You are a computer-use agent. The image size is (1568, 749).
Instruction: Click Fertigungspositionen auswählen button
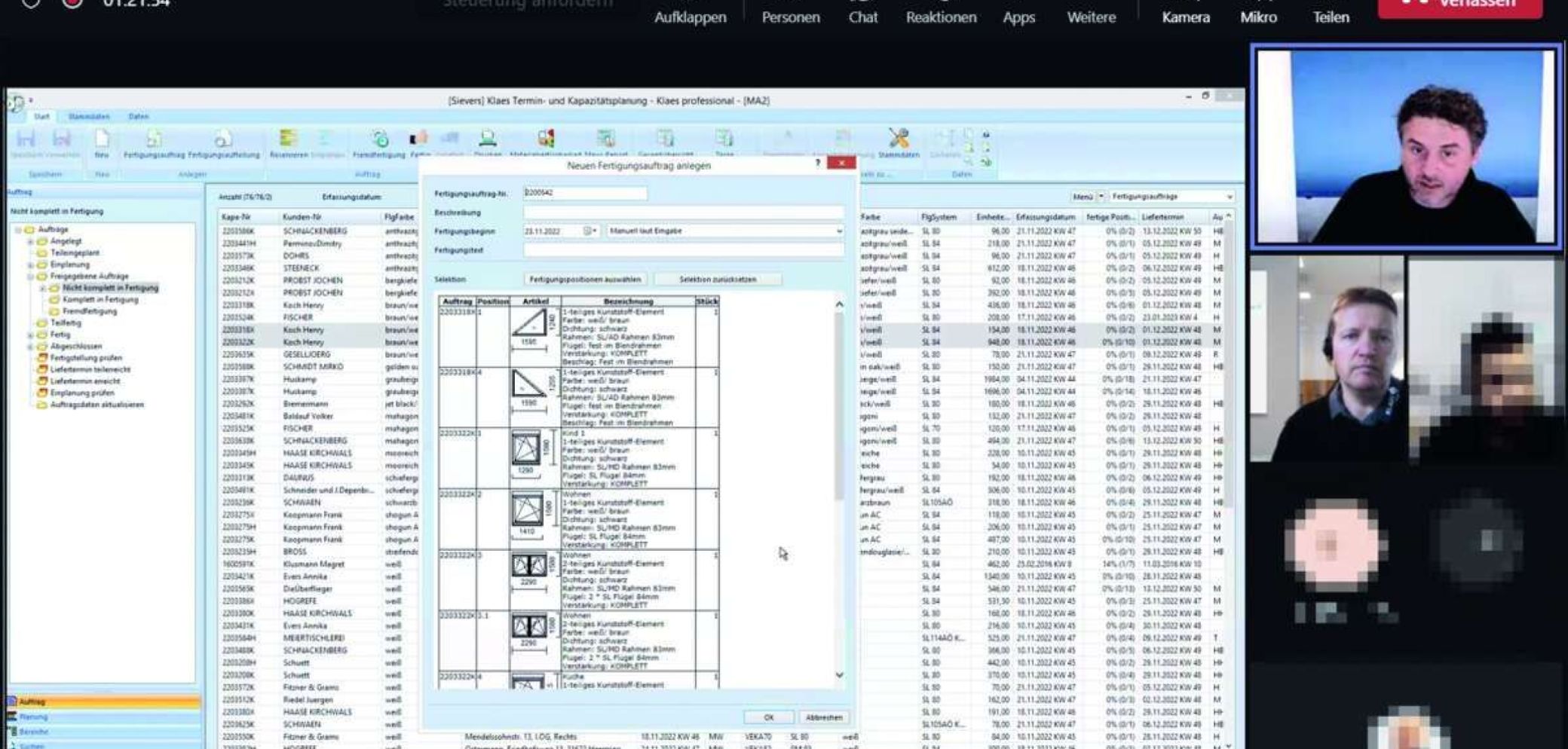click(585, 280)
